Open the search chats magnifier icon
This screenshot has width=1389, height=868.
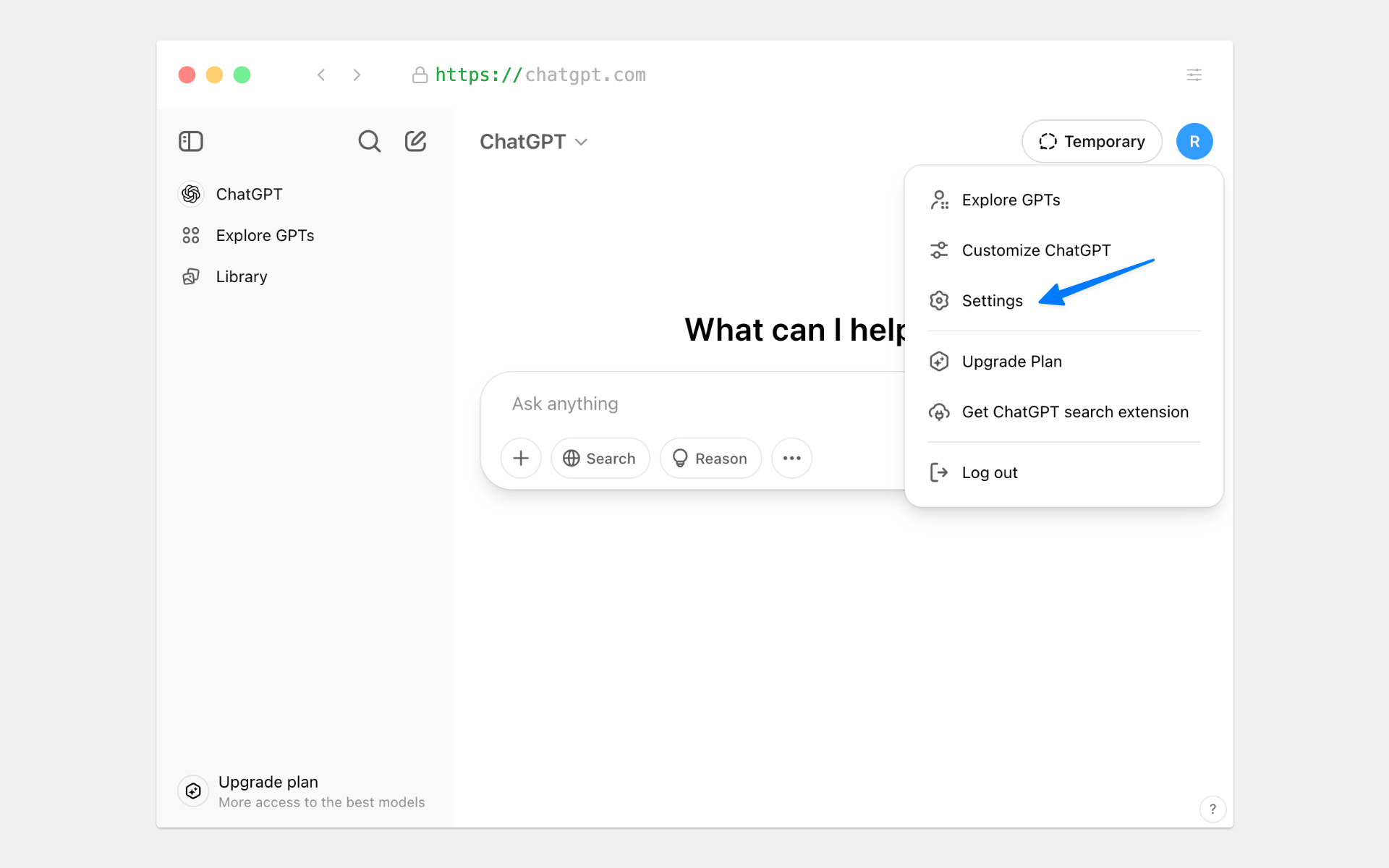[x=369, y=141]
